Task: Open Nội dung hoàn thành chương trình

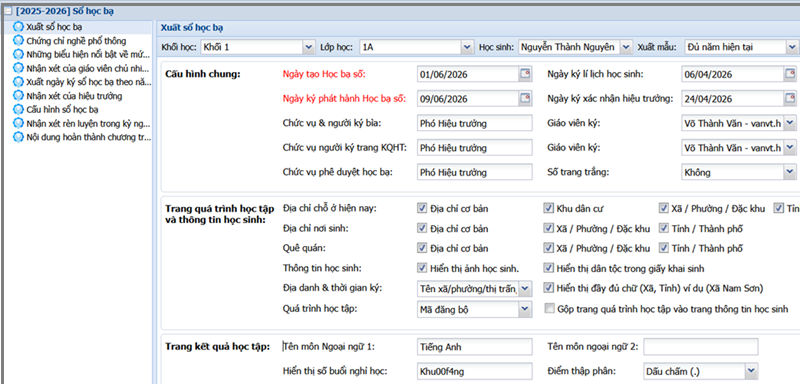Action: [x=88, y=137]
